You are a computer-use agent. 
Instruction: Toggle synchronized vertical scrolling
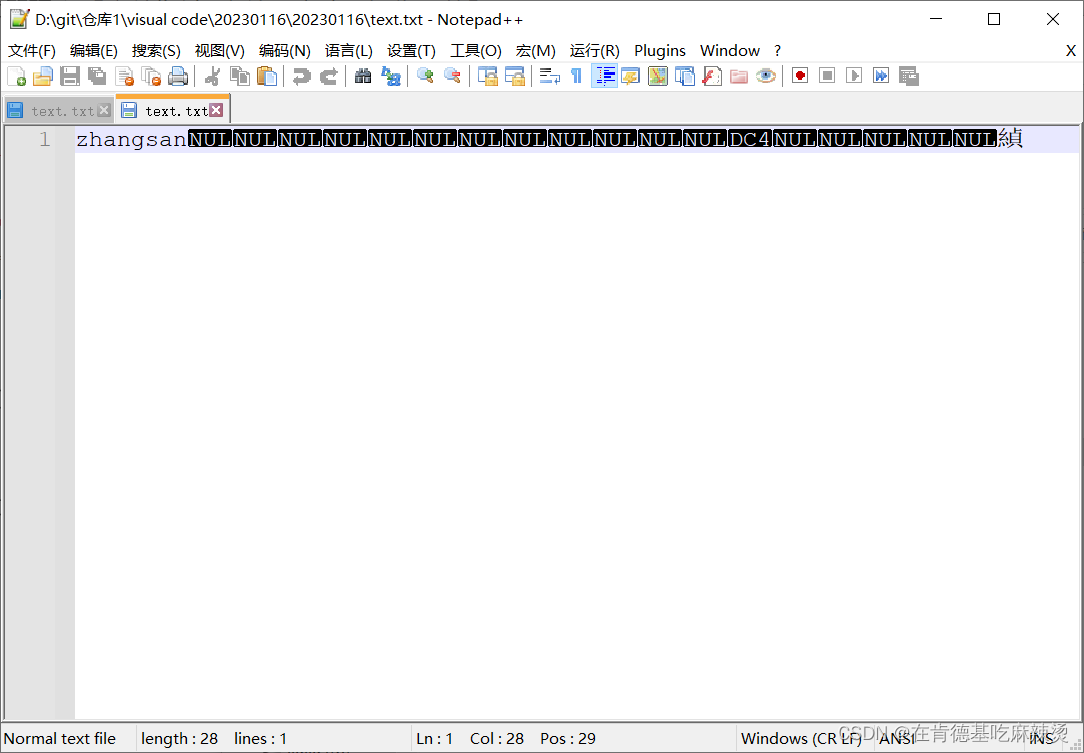pos(488,75)
